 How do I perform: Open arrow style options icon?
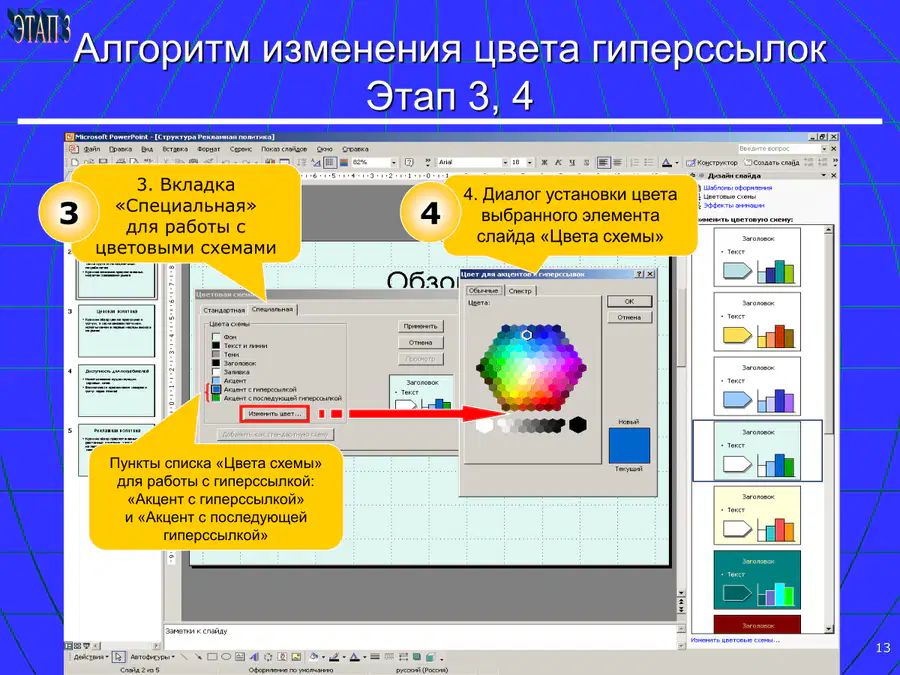coord(403,657)
